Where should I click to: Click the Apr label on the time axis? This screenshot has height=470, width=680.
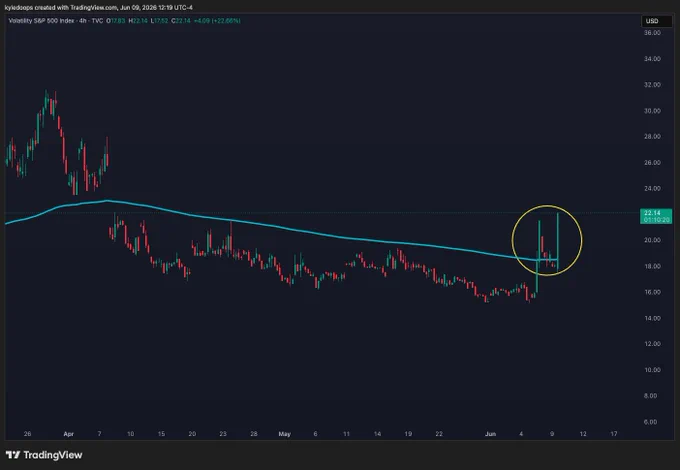[x=69, y=434]
